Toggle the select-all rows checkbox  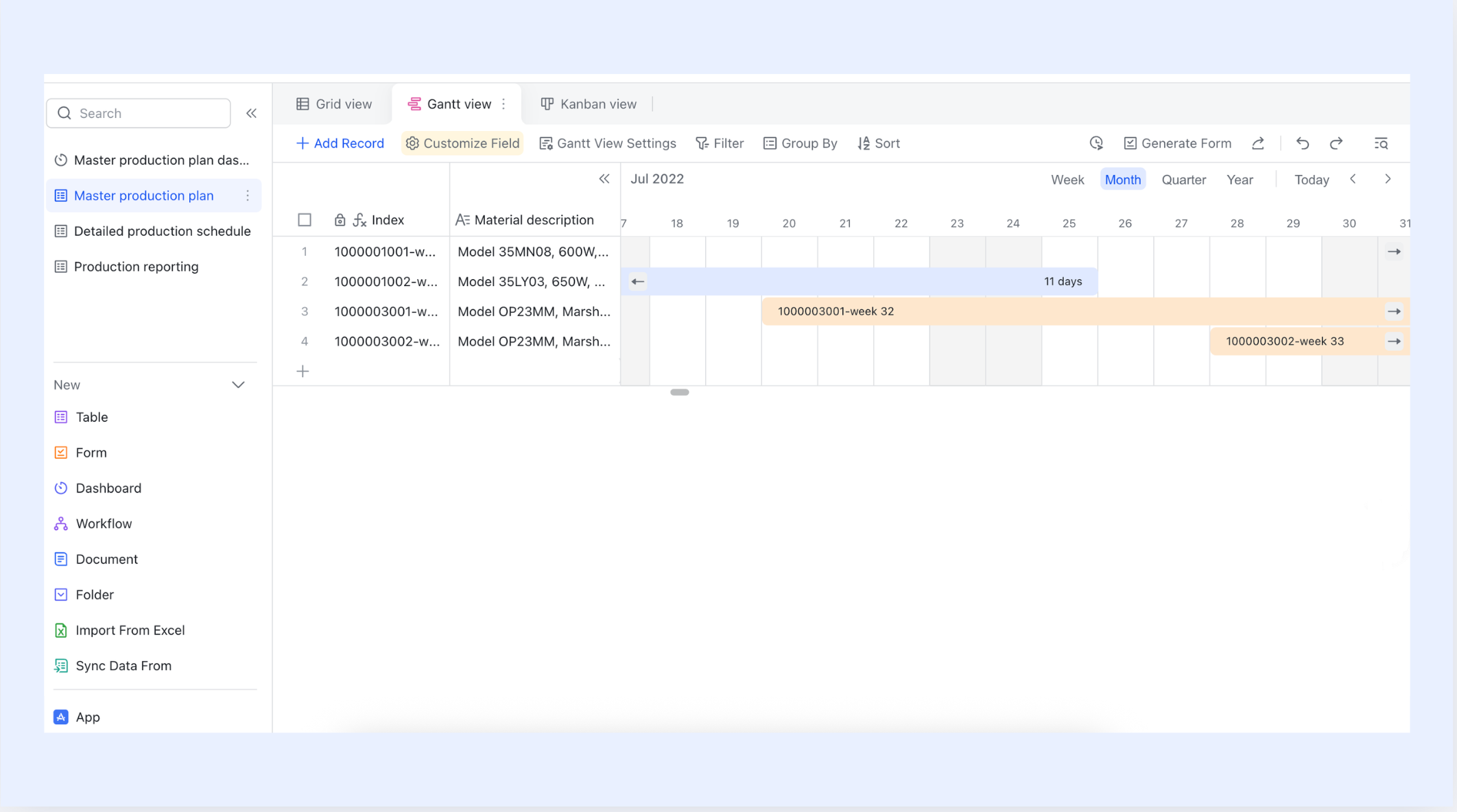click(x=305, y=220)
